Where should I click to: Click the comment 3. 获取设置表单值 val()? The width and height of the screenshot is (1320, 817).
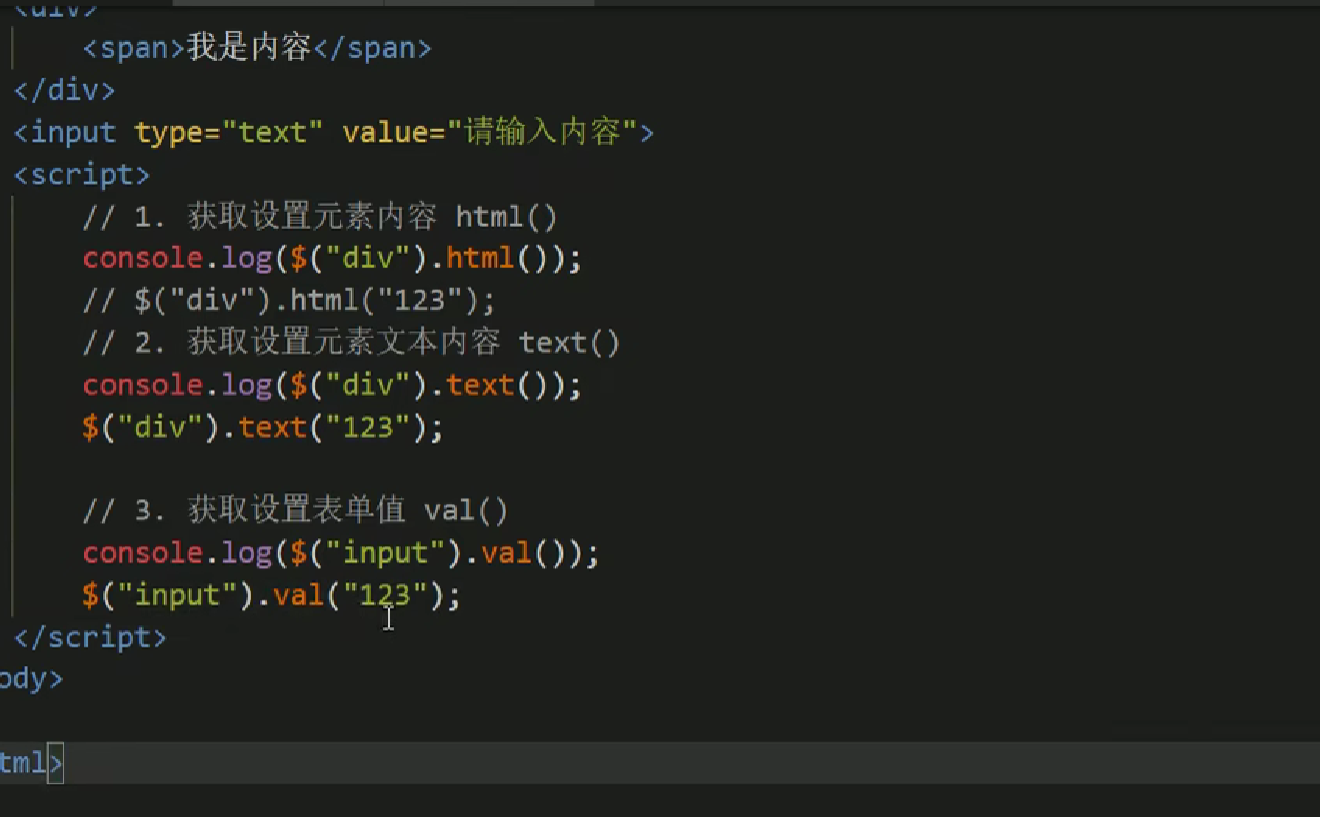pos(296,511)
